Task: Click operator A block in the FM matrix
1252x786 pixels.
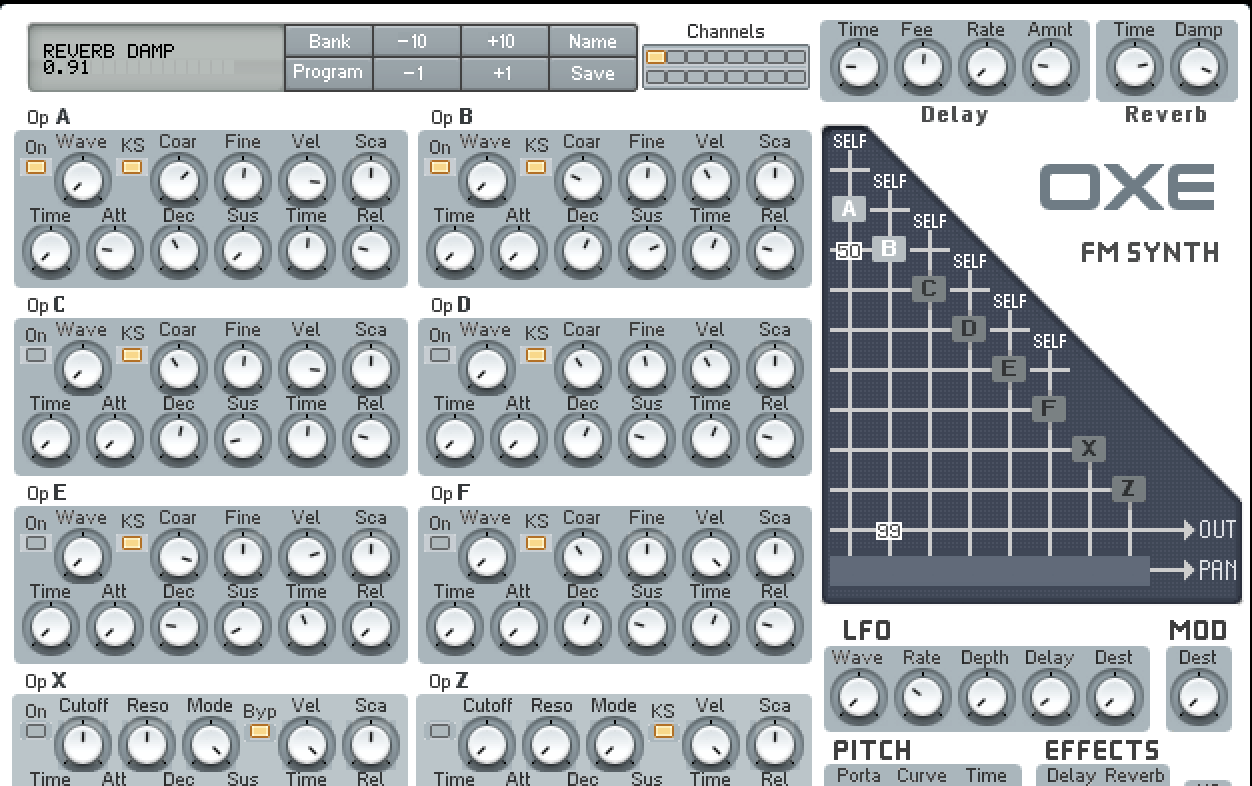Action: point(849,209)
